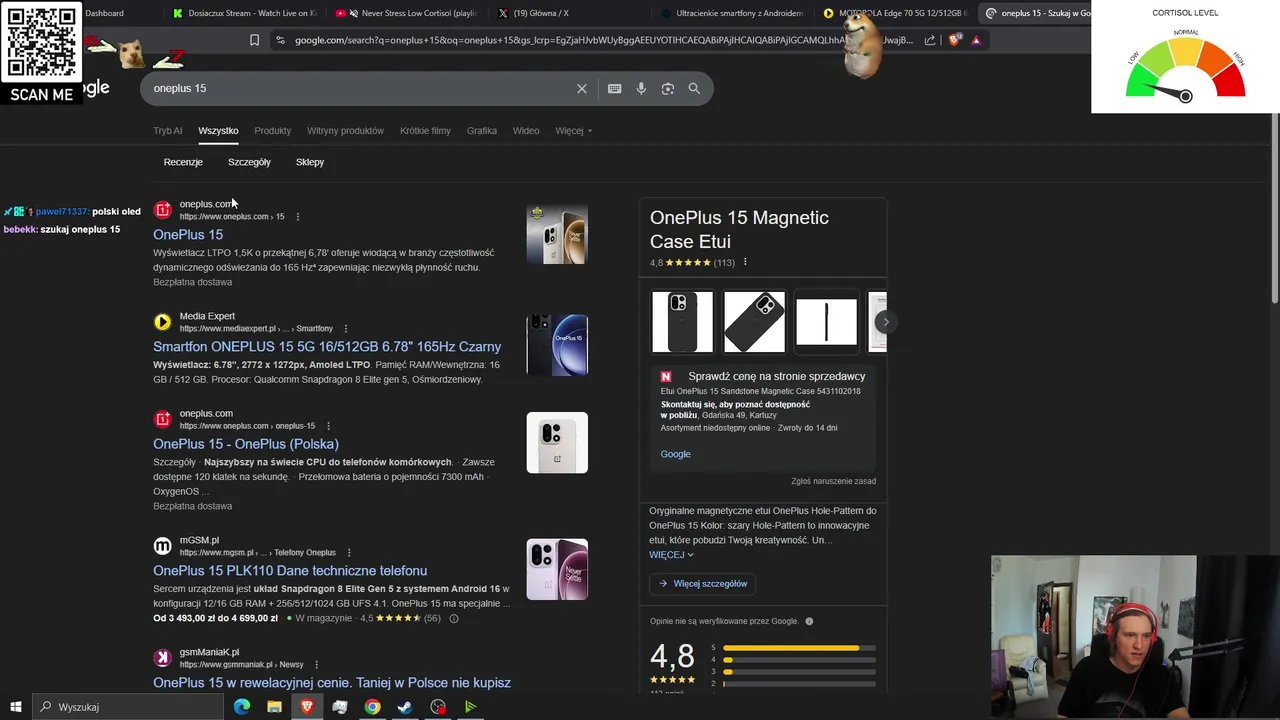This screenshot has width=1280, height=720.
Task: Open Google Chrome from taskbar
Action: pyautogui.click(x=372, y=707)
